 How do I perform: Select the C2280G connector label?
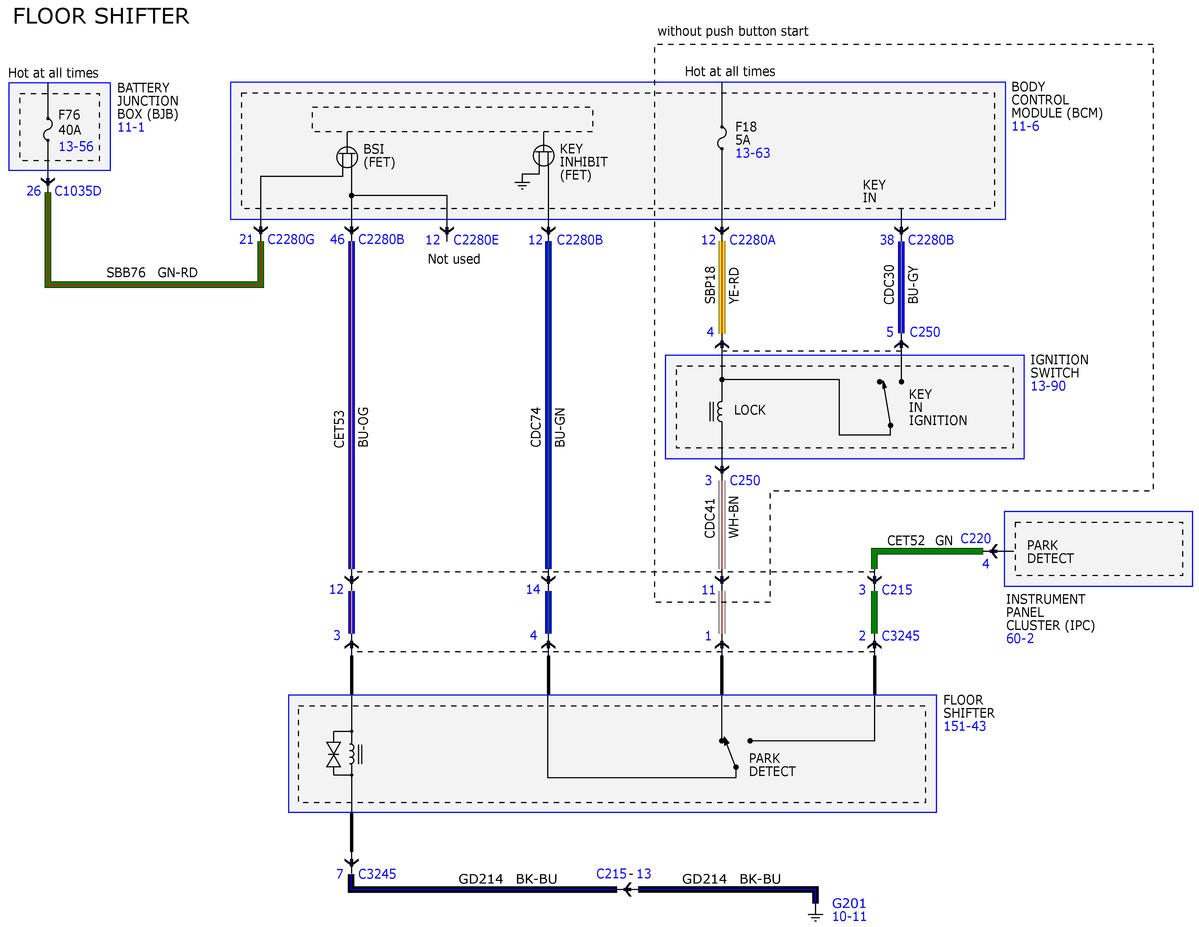(x=291, y=239)
